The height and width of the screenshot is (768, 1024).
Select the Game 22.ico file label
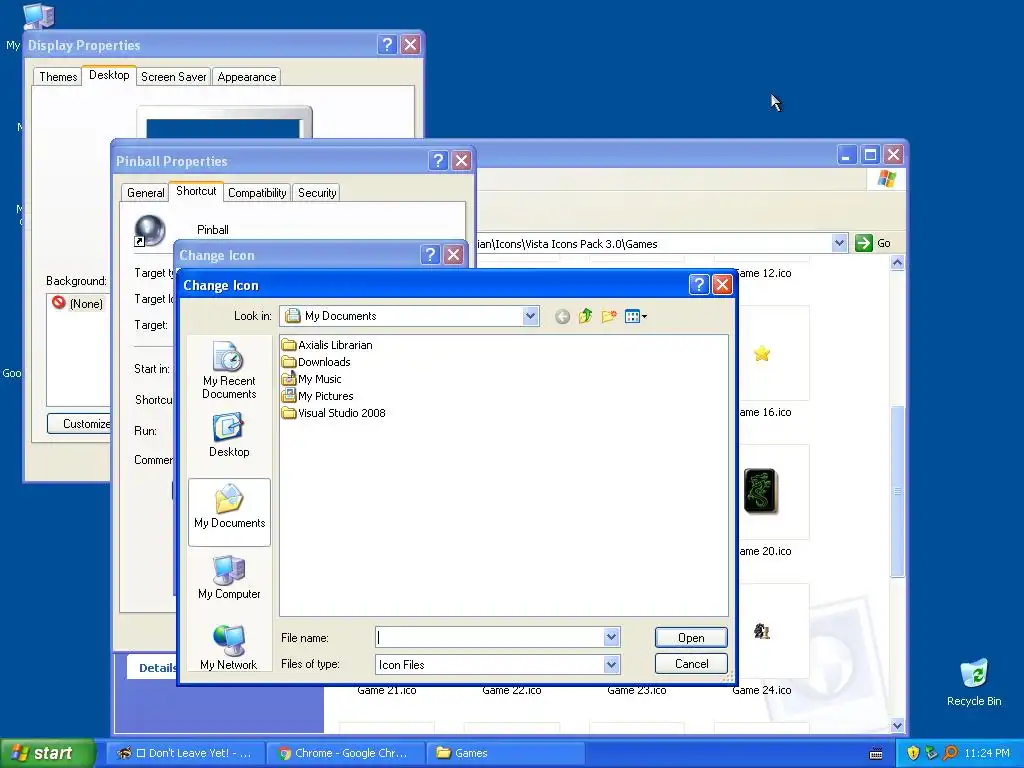pyautogui.click(x=511, y=690)
